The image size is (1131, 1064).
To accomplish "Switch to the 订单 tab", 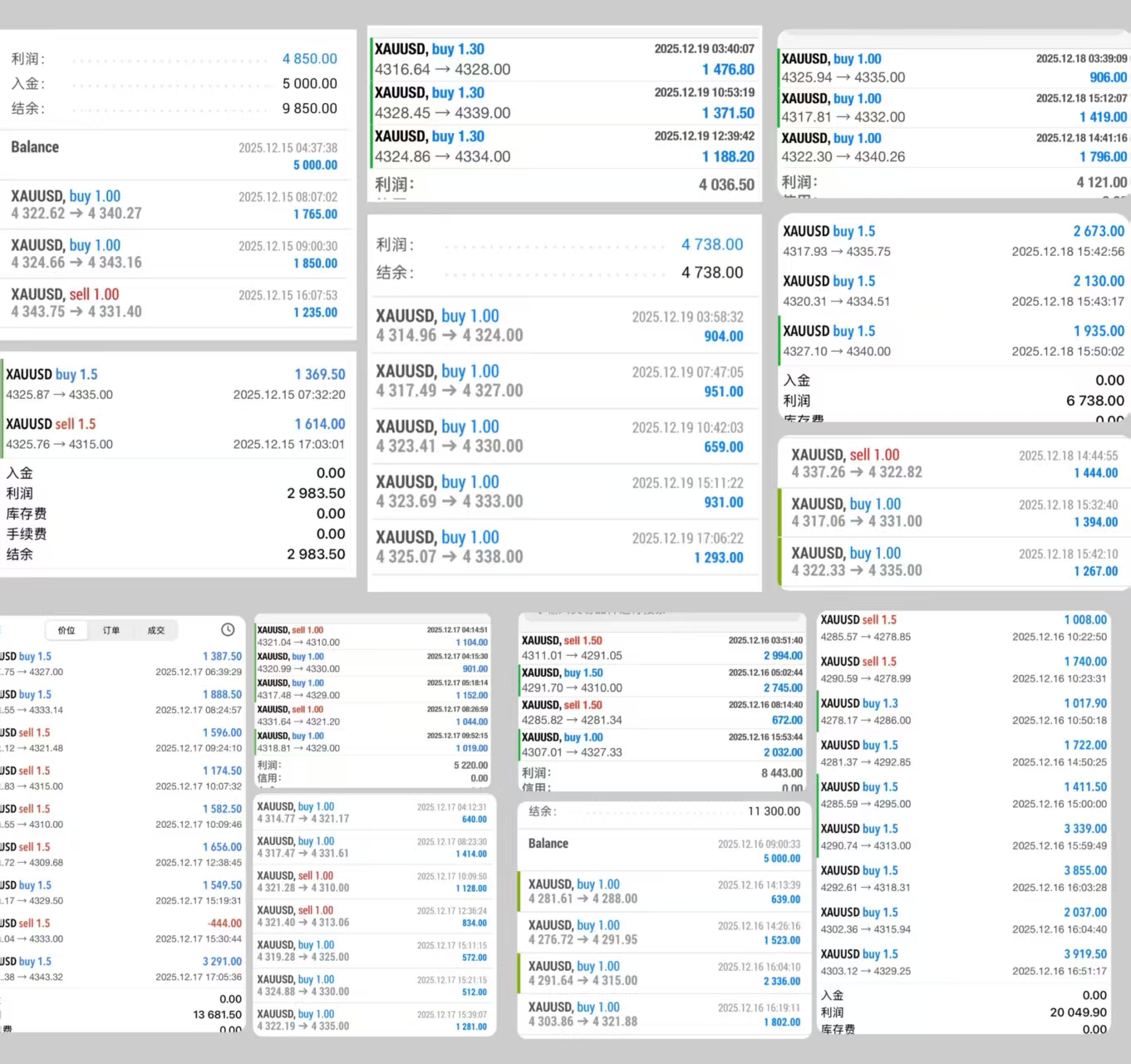I will click(x=111, y=631).
